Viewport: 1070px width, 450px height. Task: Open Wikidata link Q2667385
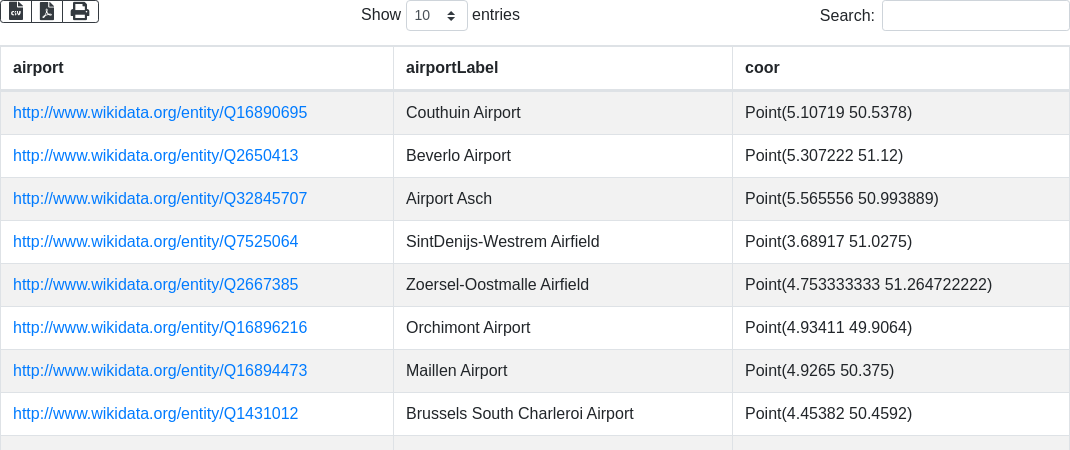(x=155, y=285)
